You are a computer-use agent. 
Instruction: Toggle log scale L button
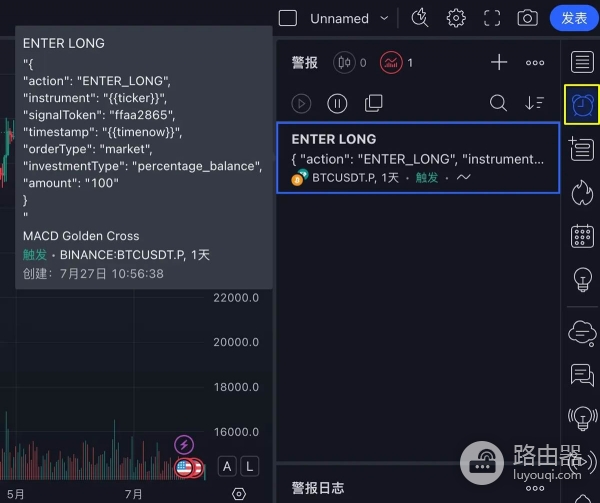tap(249, 466)
